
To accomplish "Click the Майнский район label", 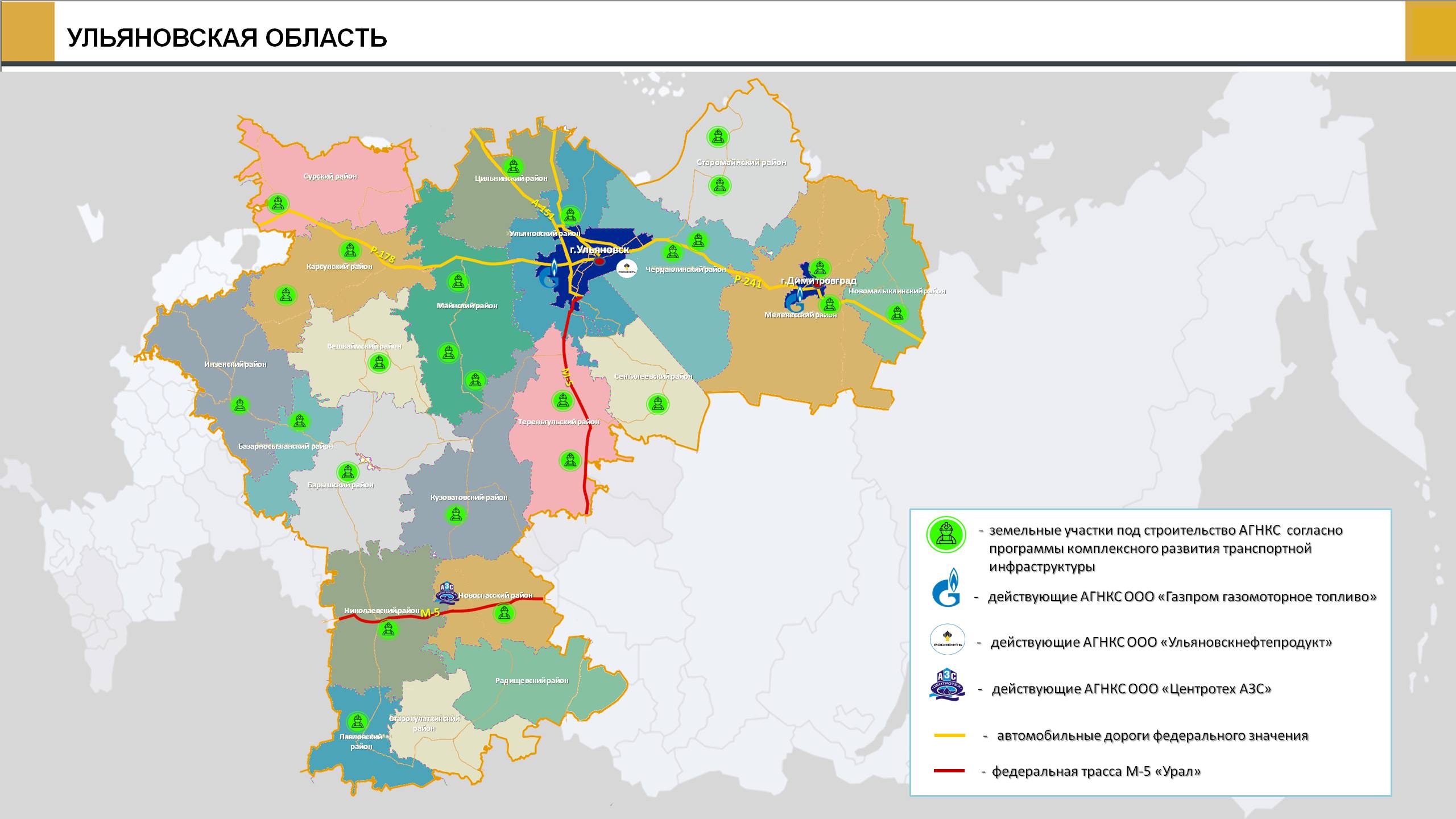I will click(x=467, y=306).
